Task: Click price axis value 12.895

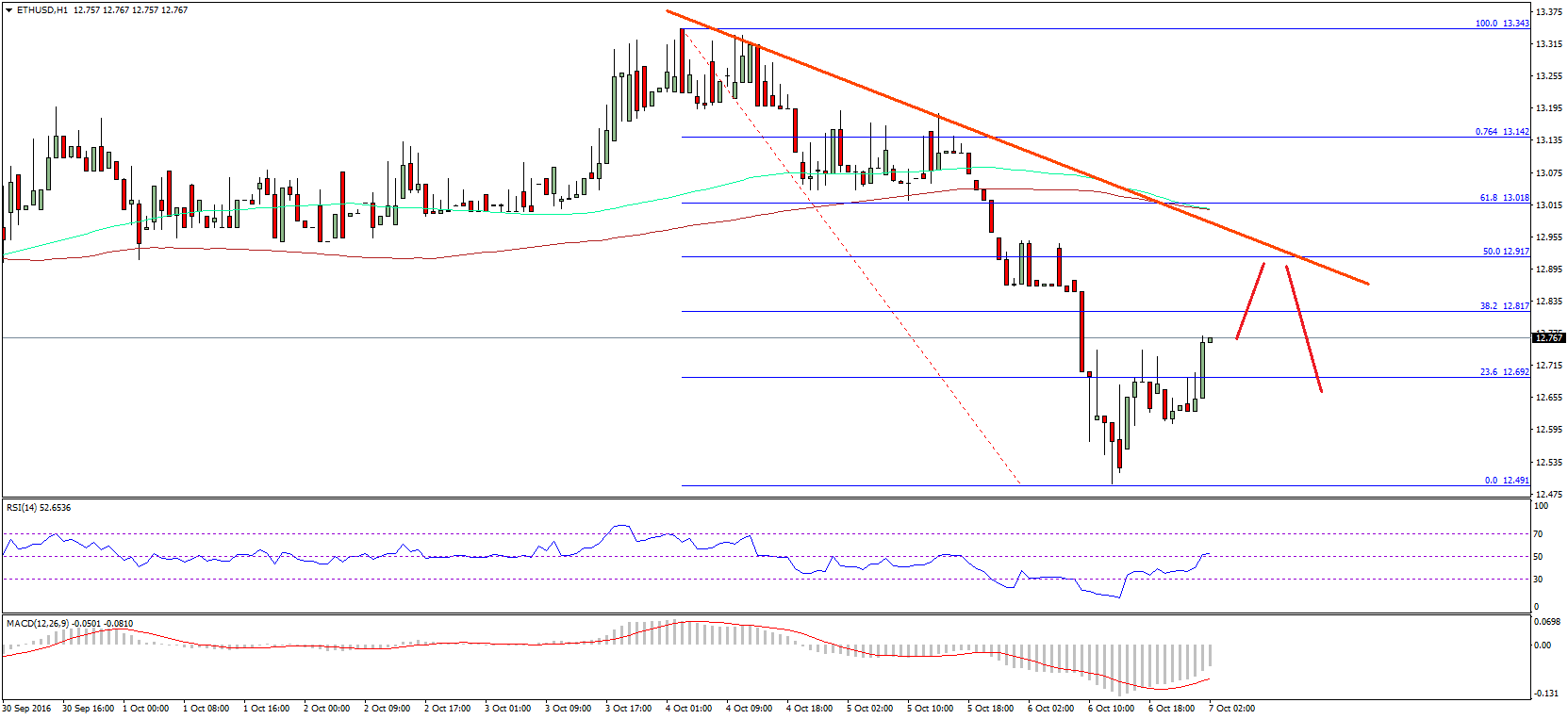Action: 1548,270
